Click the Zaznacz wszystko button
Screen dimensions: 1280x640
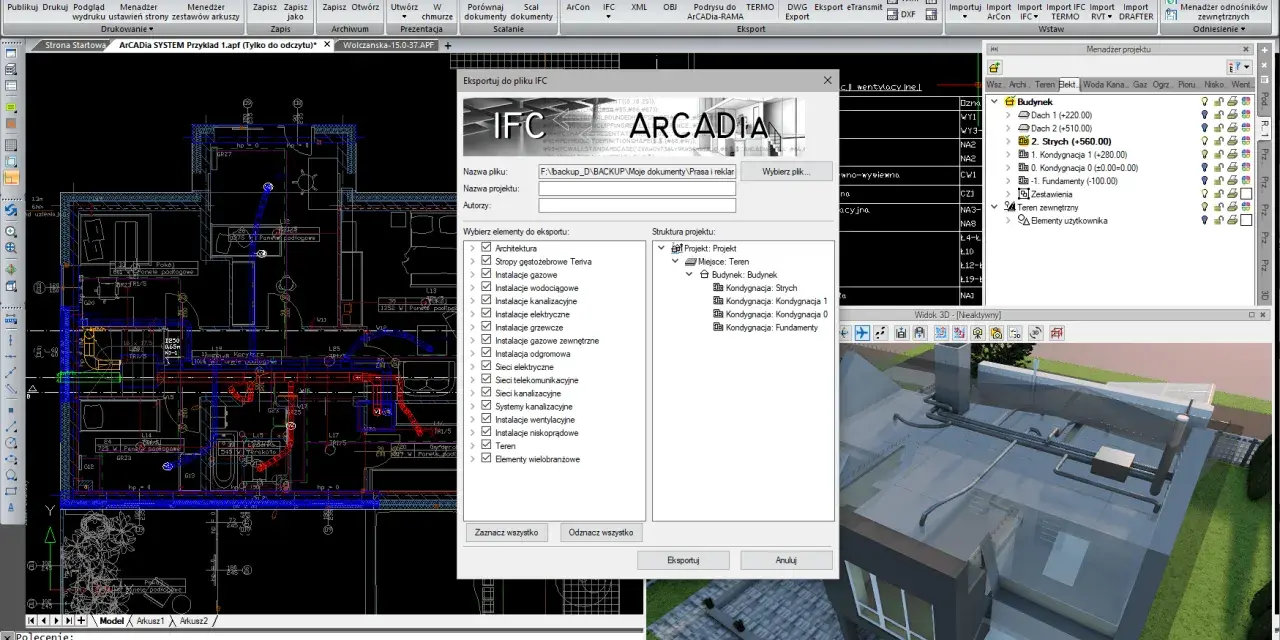[x=506, y=533]
